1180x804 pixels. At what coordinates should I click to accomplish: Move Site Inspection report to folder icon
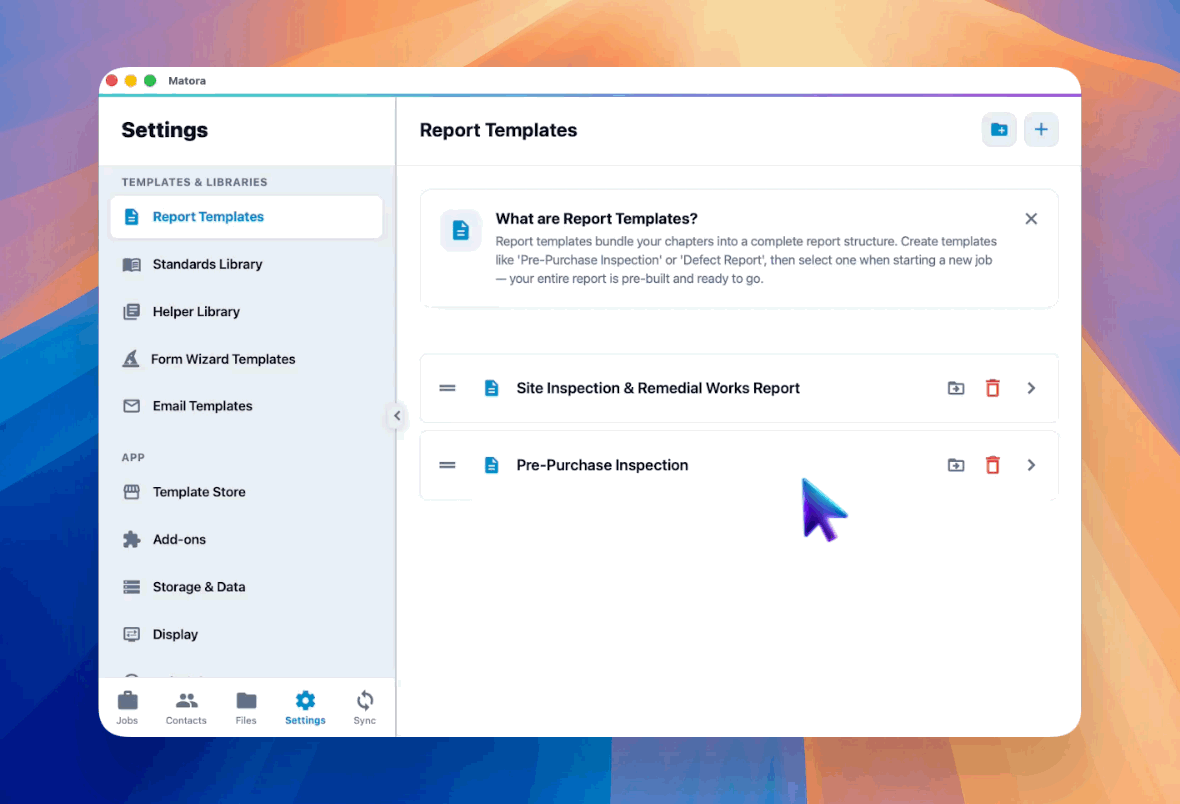click(x=956, y=388)
